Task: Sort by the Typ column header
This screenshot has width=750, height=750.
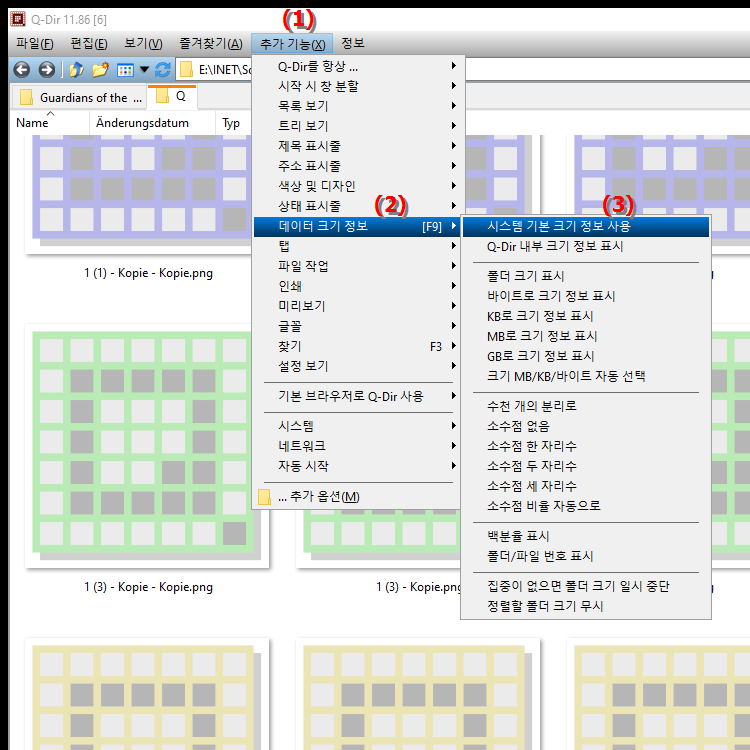Action: [x=231, y=123]
